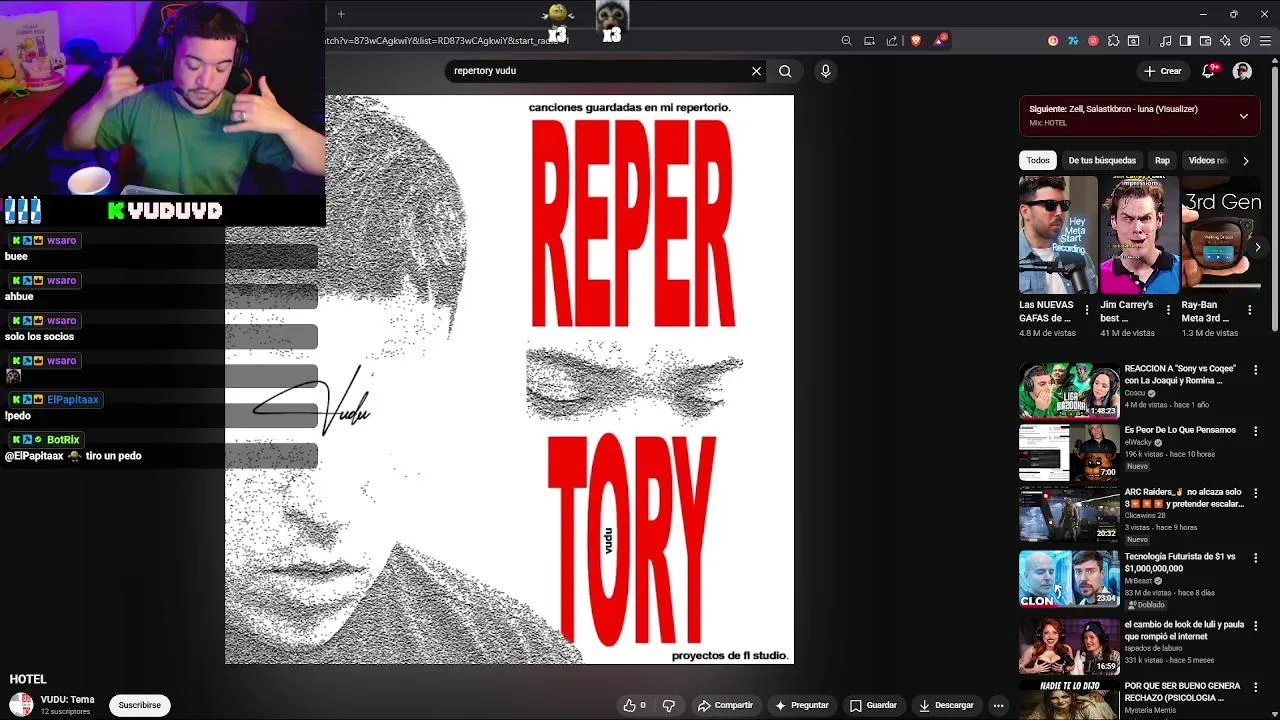Open 'el cambio de look de luli y paula'
The width and height of the screenshot is (1280, 720).
click(1069, 646)
